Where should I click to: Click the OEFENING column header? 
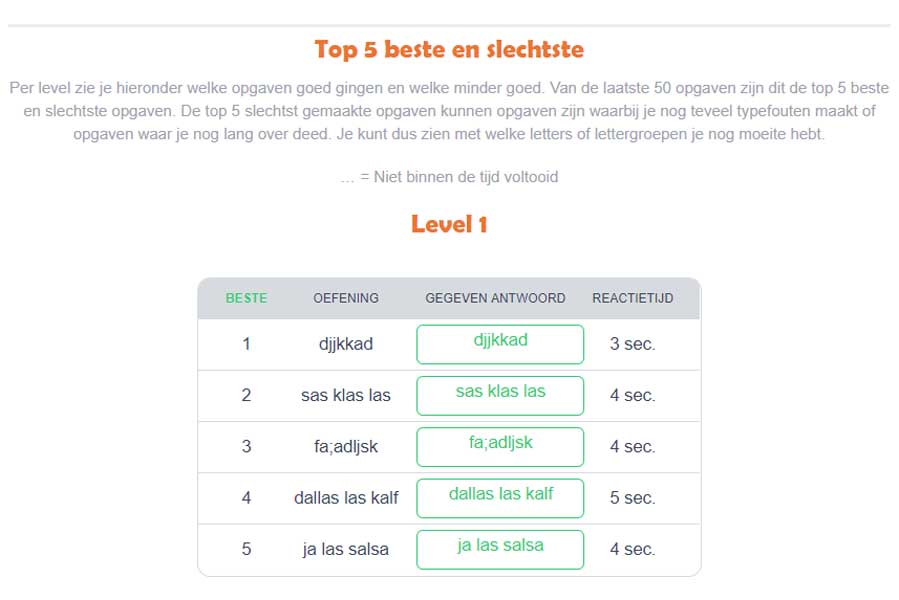pos(346,298)
